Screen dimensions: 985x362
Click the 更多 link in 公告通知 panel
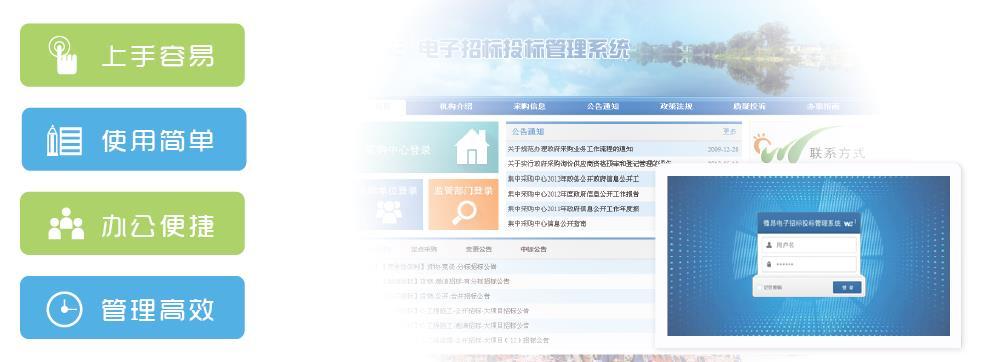729,132
